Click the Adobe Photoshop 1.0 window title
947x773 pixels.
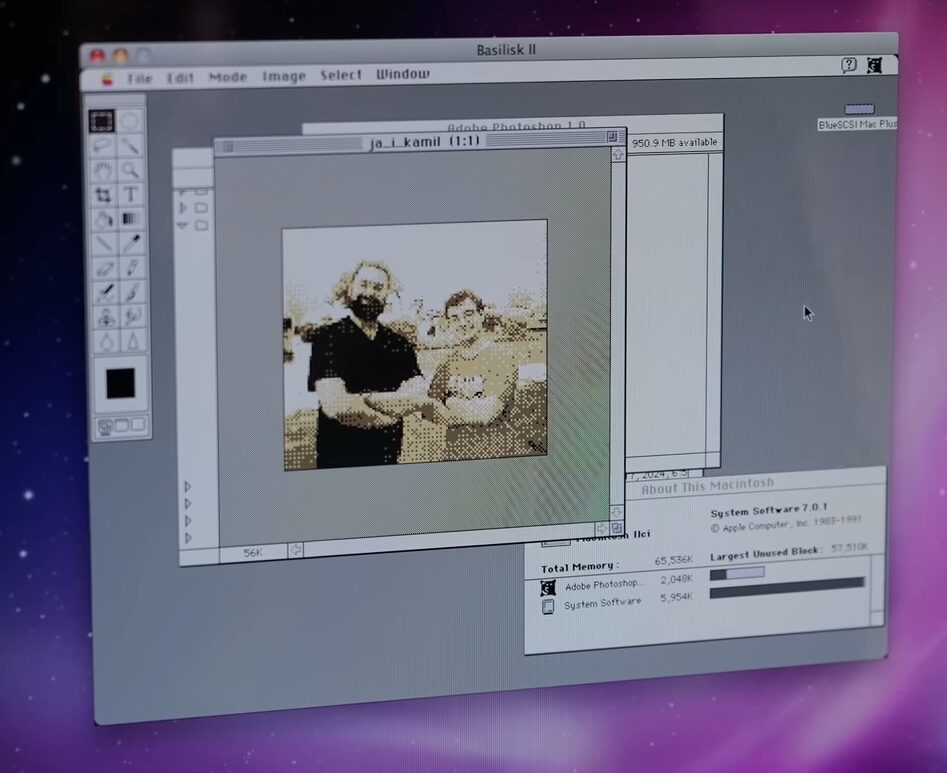coord(516,126)
